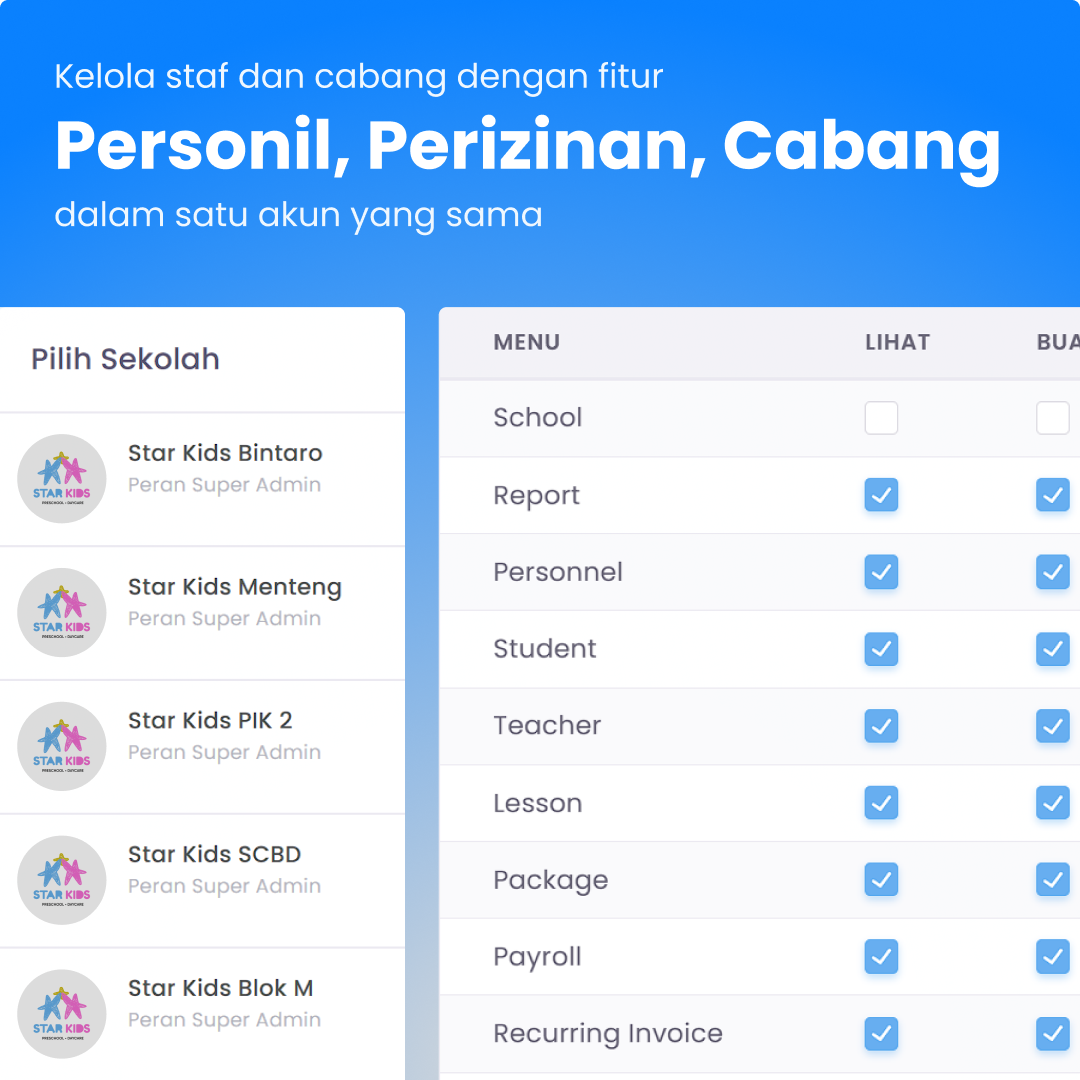Click Star Kids Blok M logo icon
The height and width of the screenshot is (1080, 1080).
(62, 1014)
